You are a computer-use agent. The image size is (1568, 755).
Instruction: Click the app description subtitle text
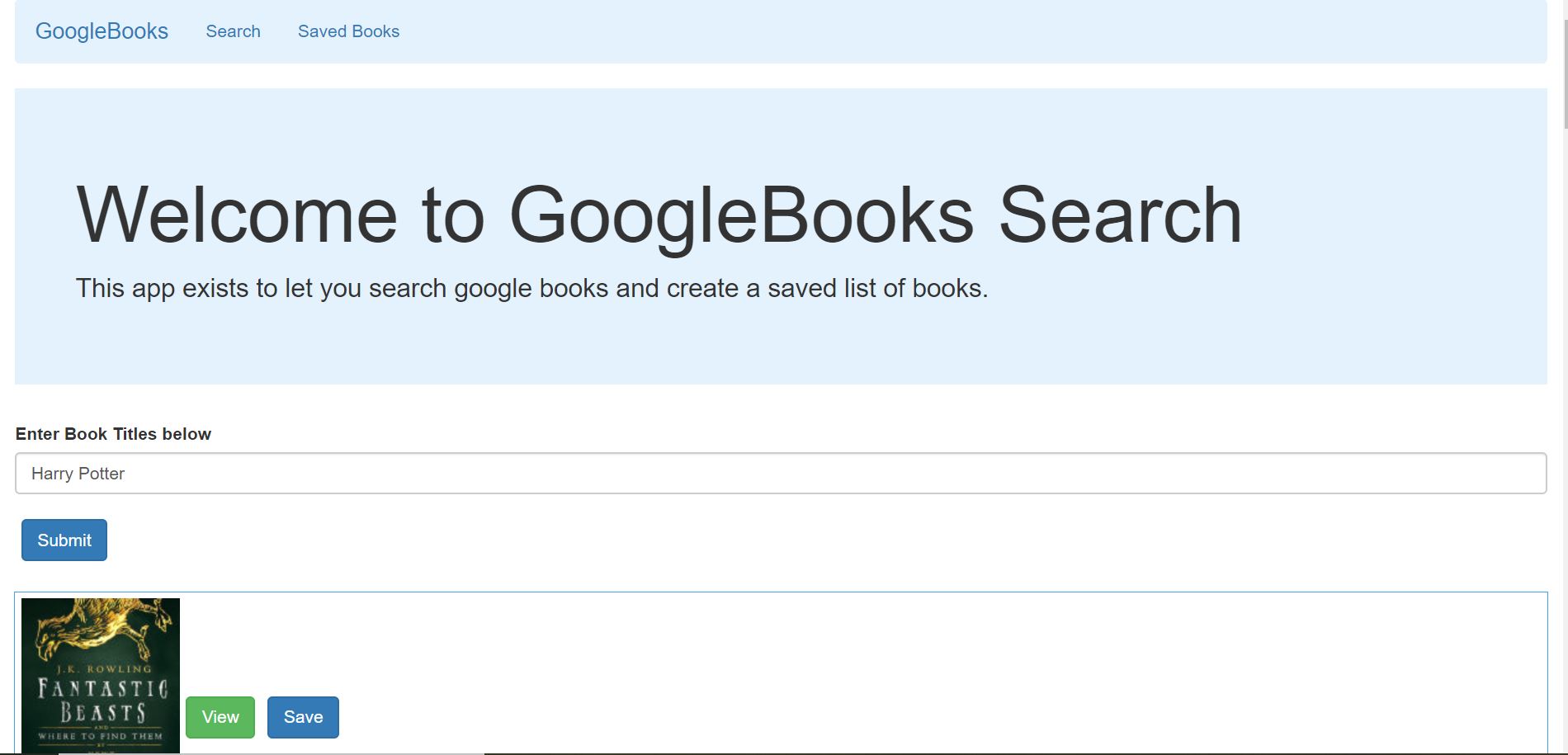[531, 288]
